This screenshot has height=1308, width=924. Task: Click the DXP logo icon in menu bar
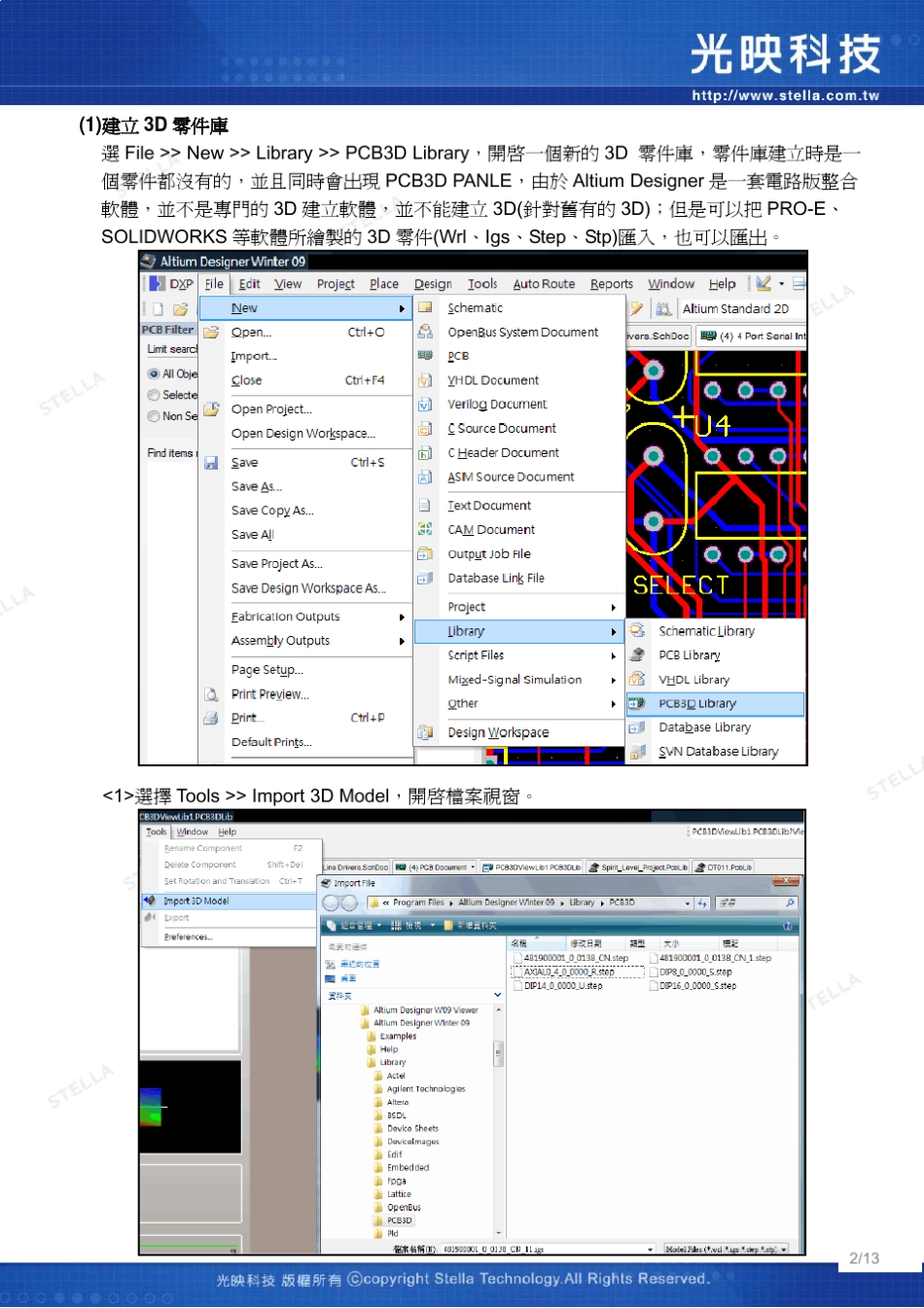157,284
